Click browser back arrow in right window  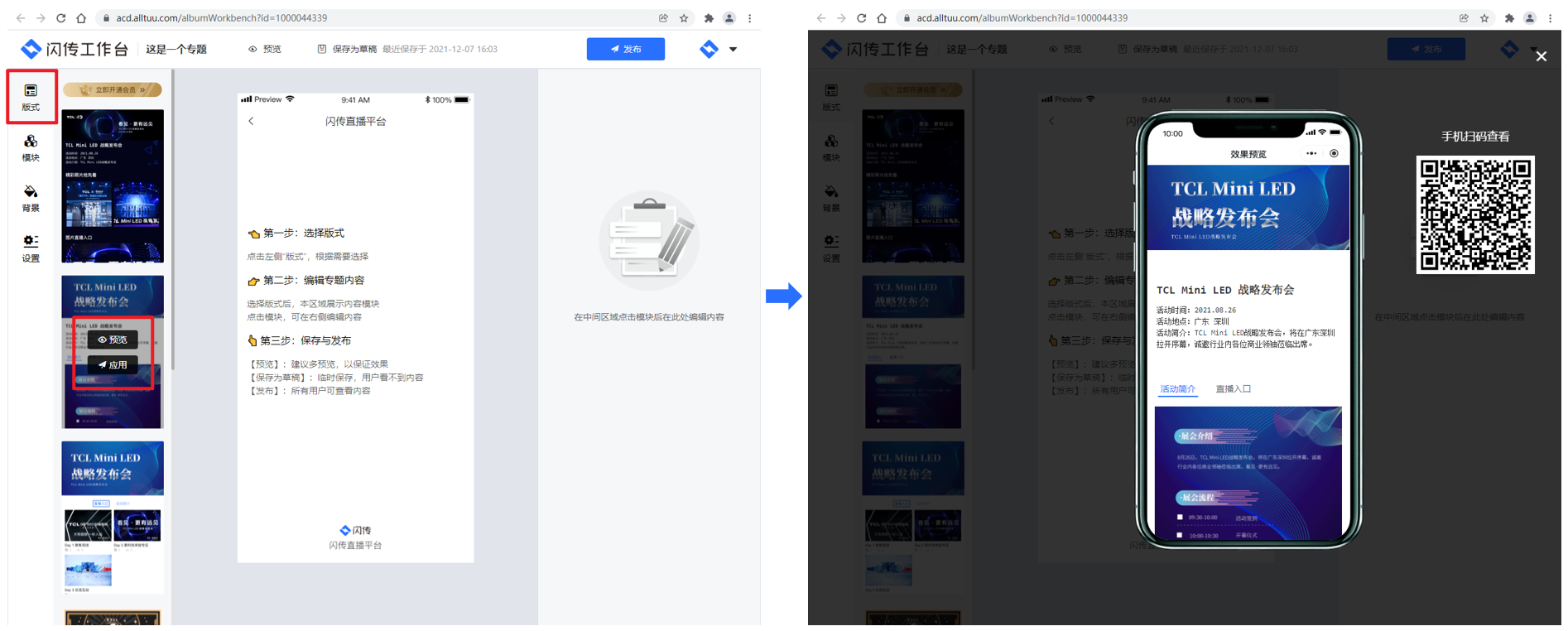(x=821, y=17)
